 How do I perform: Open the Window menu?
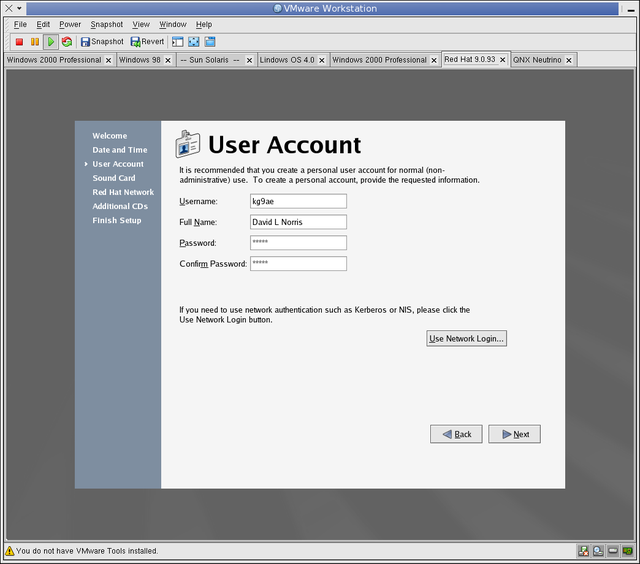173,24
